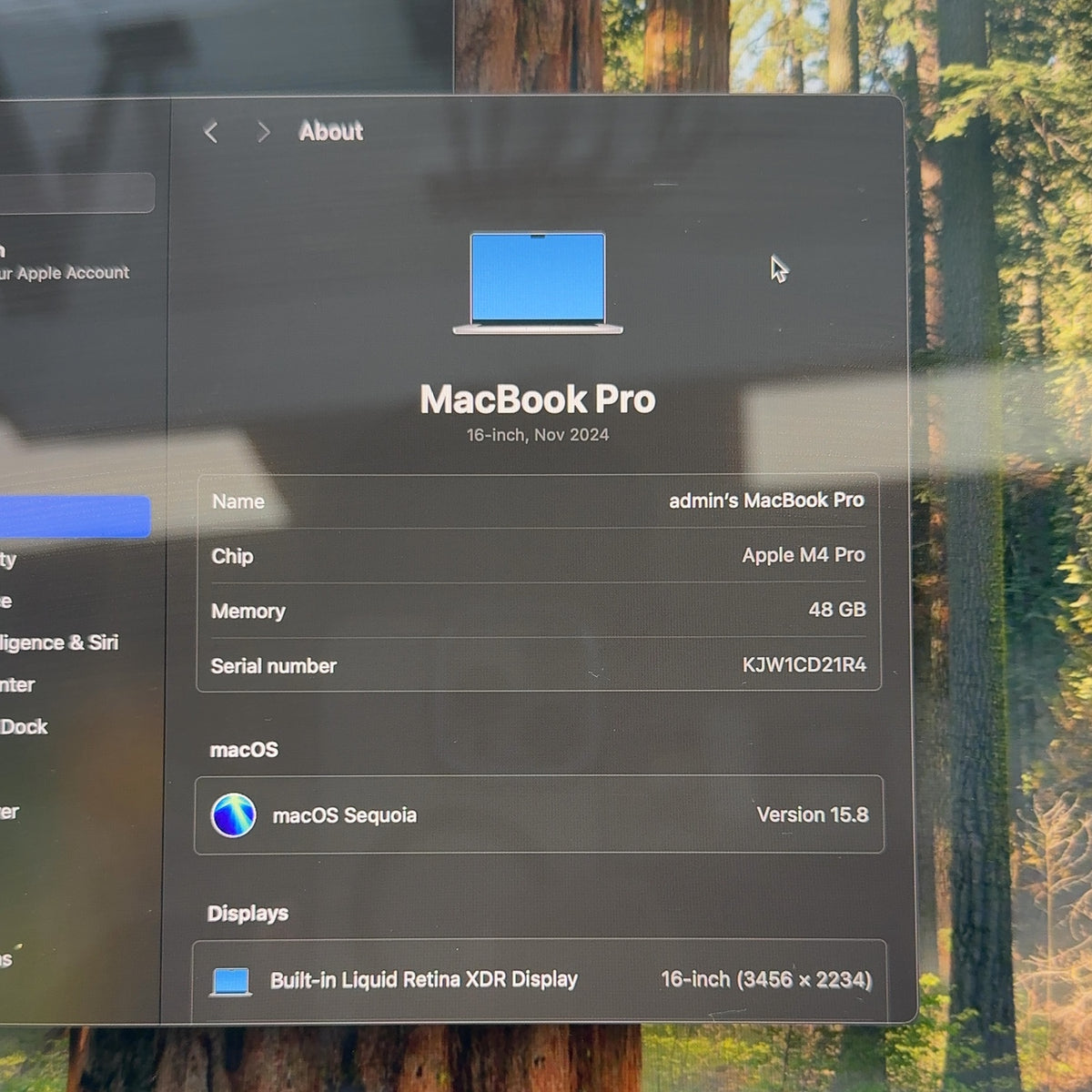Screen dimensions: 1092x1092
Task: Select the highlighted blue sidebar item
Action: coord(75,517)
